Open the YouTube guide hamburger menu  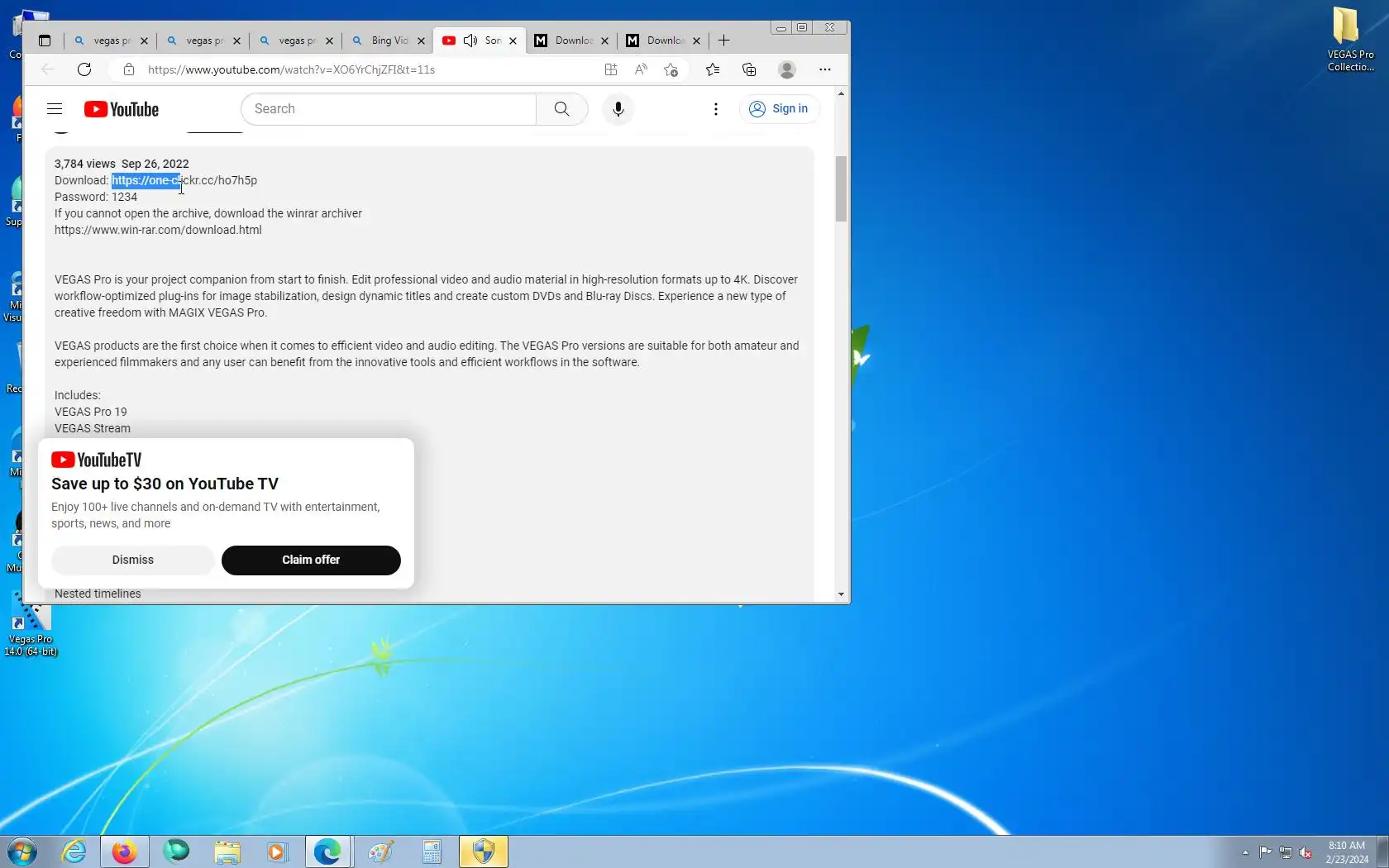pyautogui.click(x=55, y=109)
